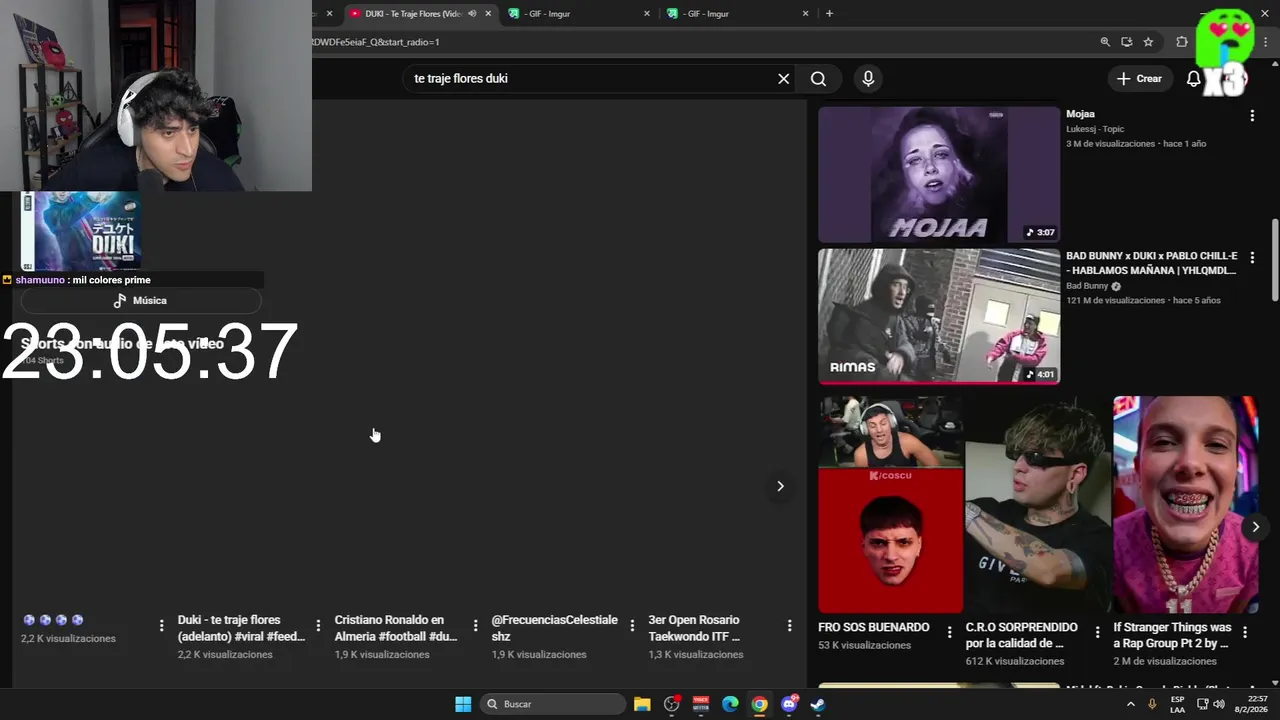The image size is (1280, 720).
Task: Click '3er Open Rosario Taekwondo ITF' short title
Action: [694, 628]
